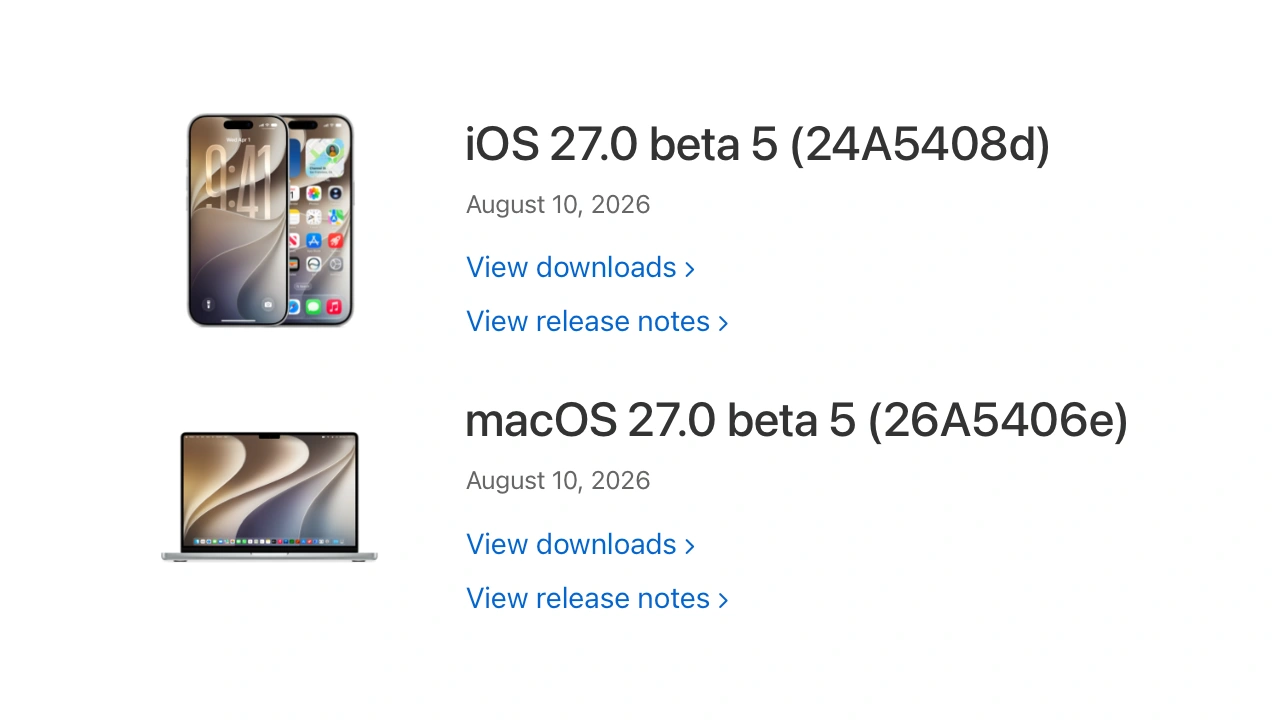Click the green Messages icon in iPhone dock
This screenshot has width=1280, height=720.
[313, 307]
